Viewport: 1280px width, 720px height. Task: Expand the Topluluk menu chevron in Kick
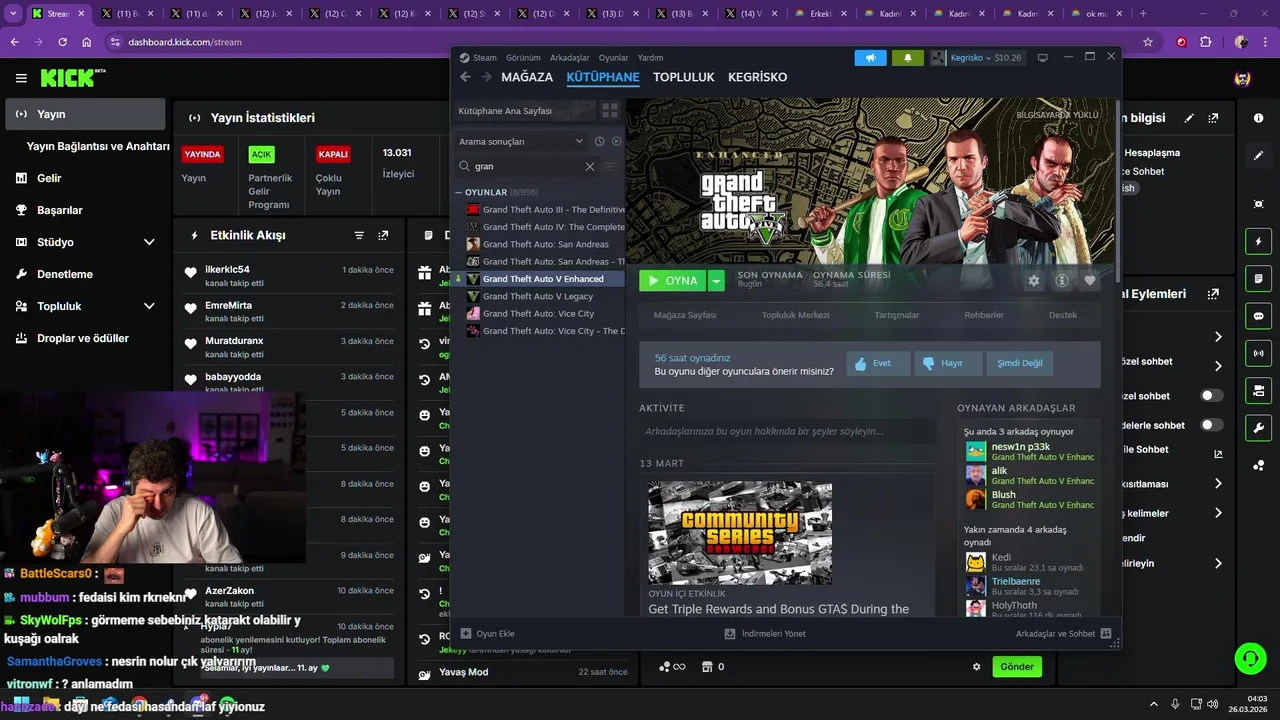149,306
